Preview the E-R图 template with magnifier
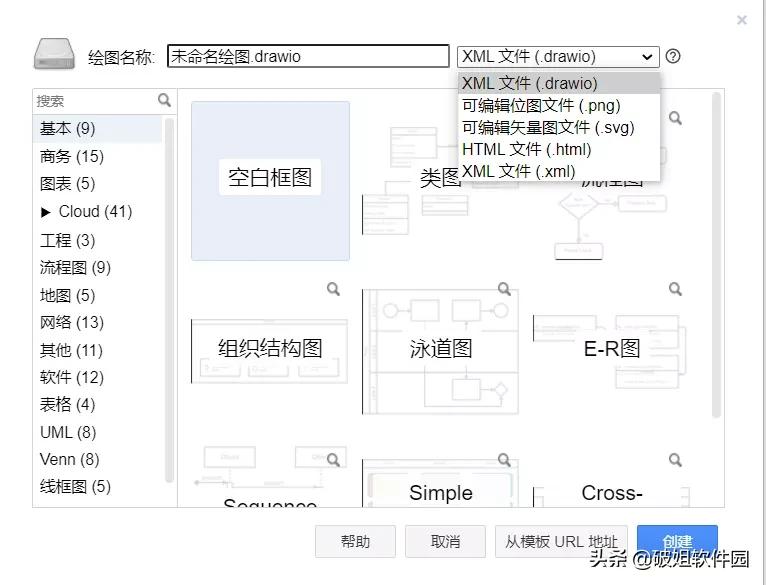 675,289
